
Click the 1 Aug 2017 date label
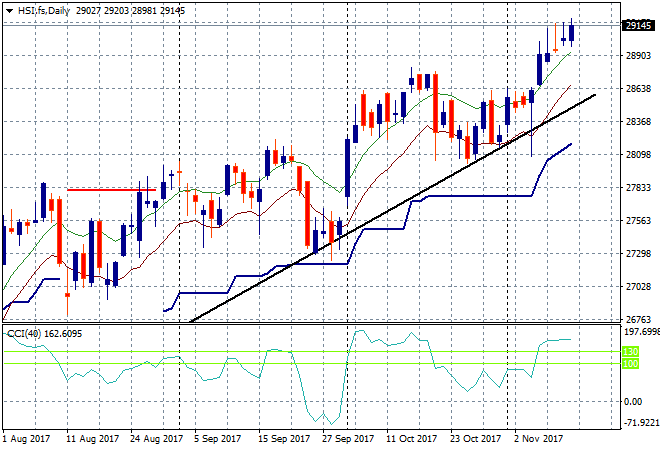[27, 438]
